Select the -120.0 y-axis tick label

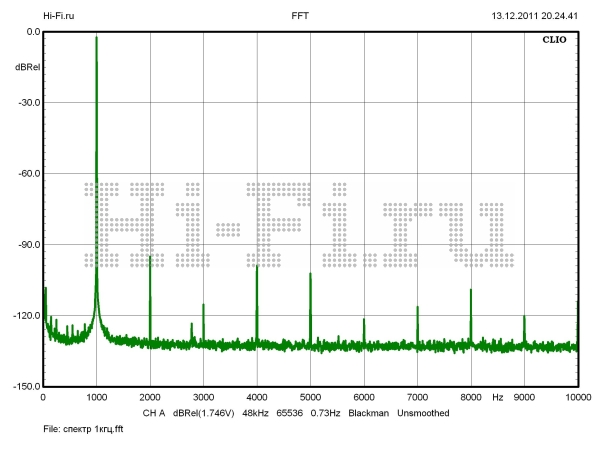25,315
